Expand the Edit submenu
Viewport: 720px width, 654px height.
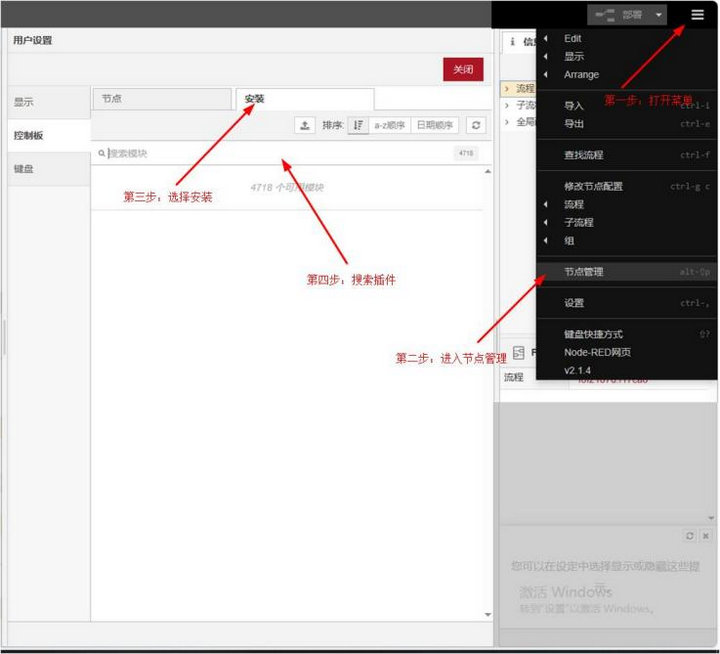tap(573, 38)
